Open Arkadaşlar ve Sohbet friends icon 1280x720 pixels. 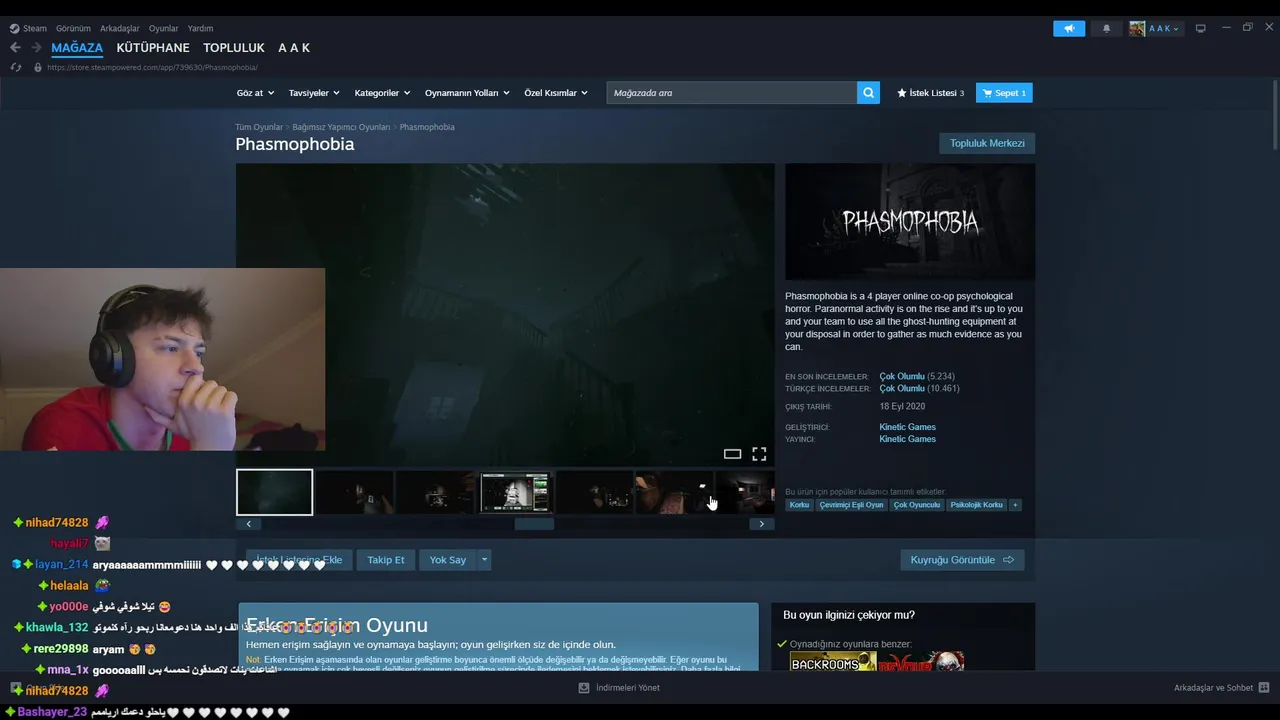coord(1264,688)
